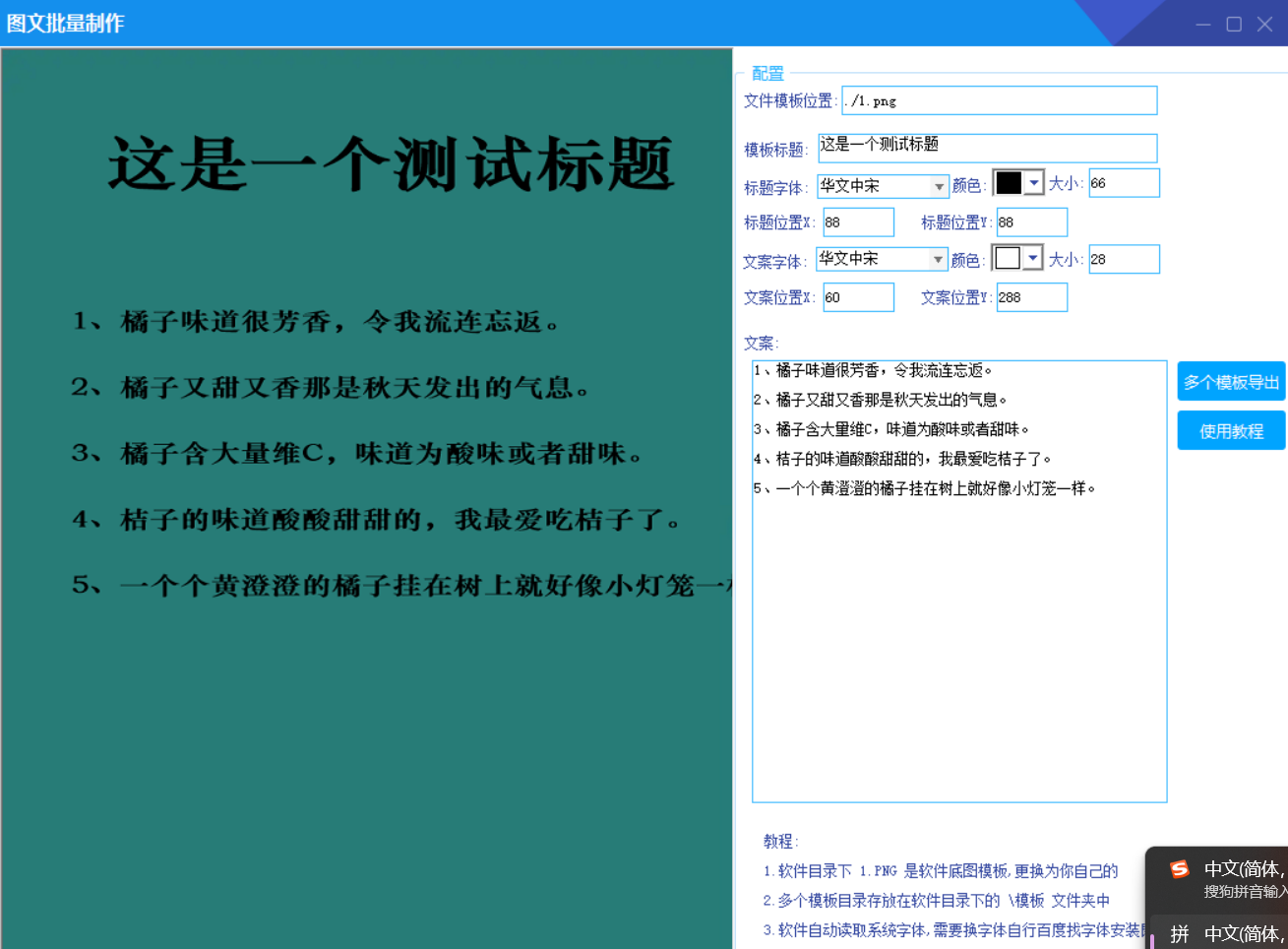1288x949 pixels.
Task: Click the 图文批量制作 window title
Action: coord(66,23)
